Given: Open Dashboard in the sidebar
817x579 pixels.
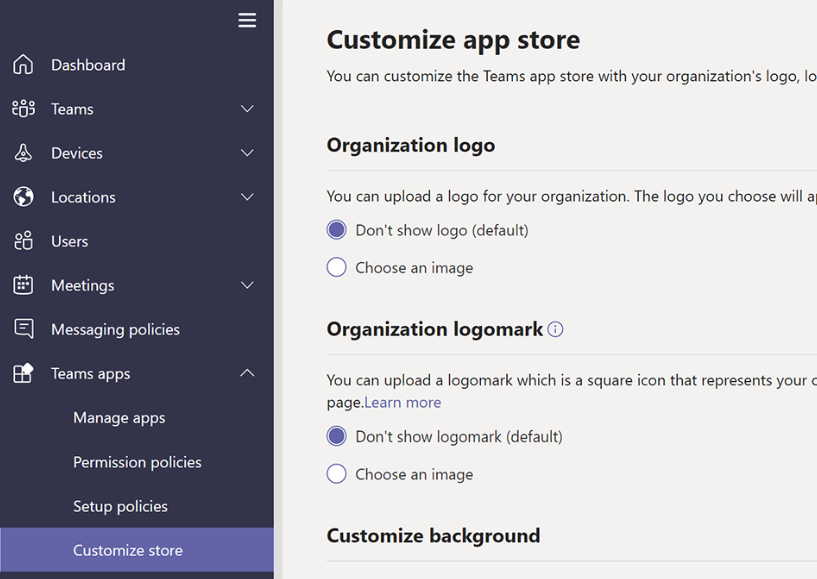Looking at the screenshot, I should (x=137, y=65).
